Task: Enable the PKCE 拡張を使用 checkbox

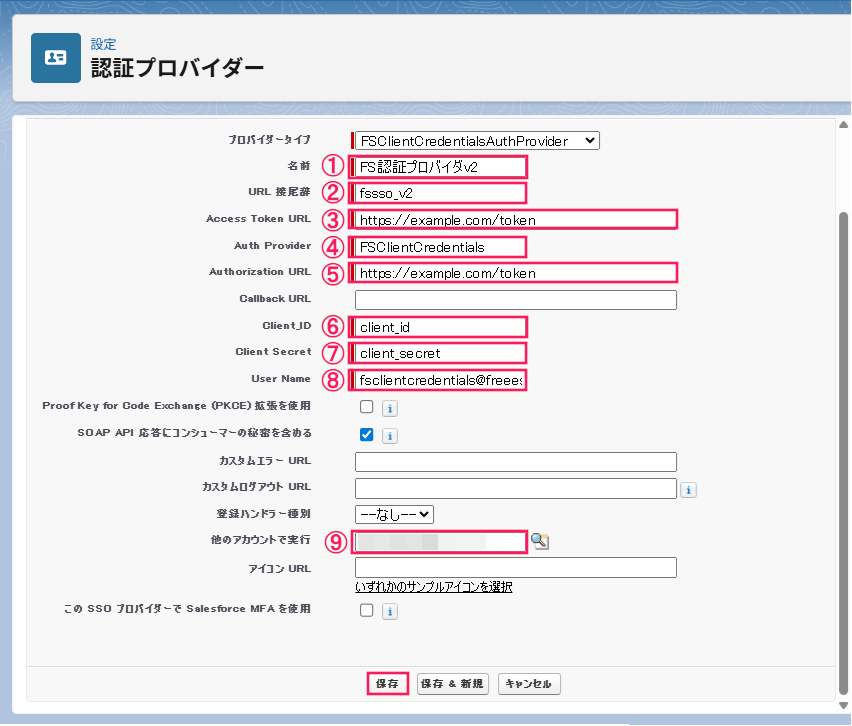Action: pyautogui.click(x=367, y=406)
